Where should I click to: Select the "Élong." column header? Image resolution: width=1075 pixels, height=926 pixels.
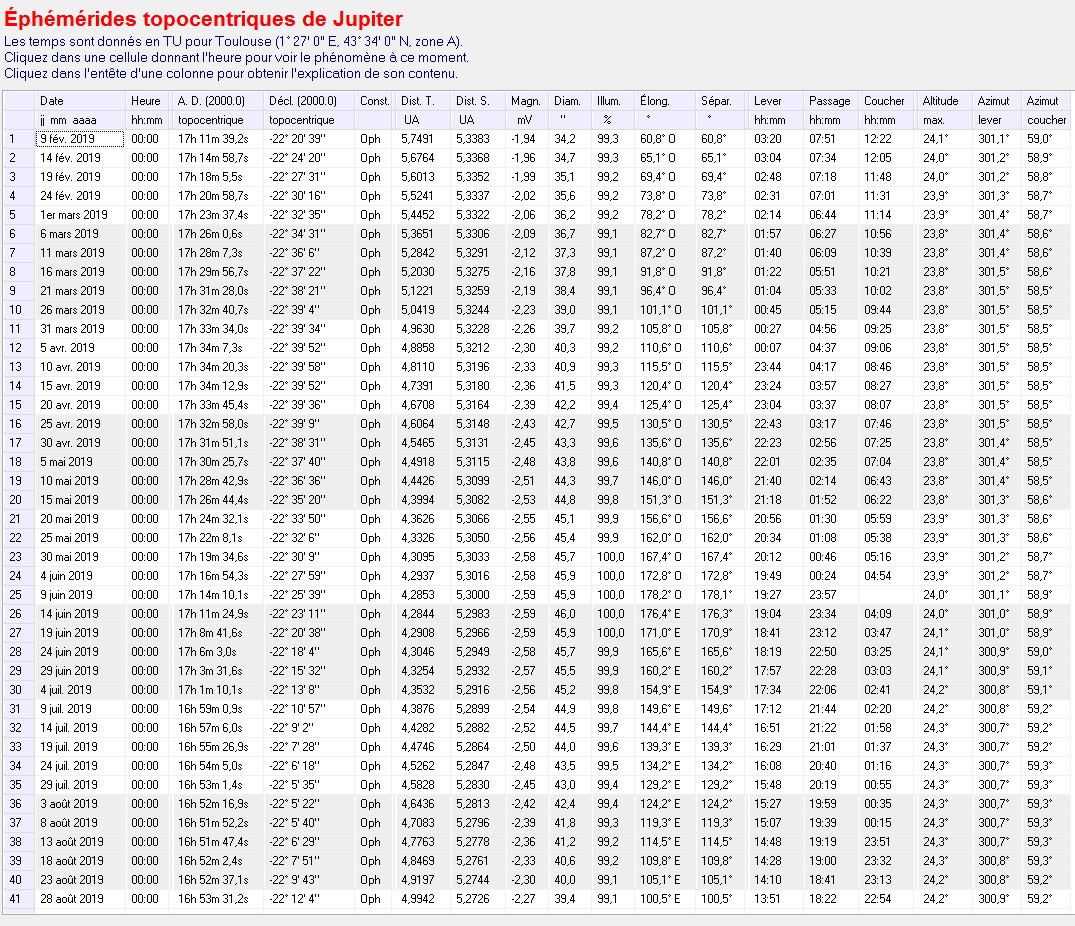tap(655, 101)
